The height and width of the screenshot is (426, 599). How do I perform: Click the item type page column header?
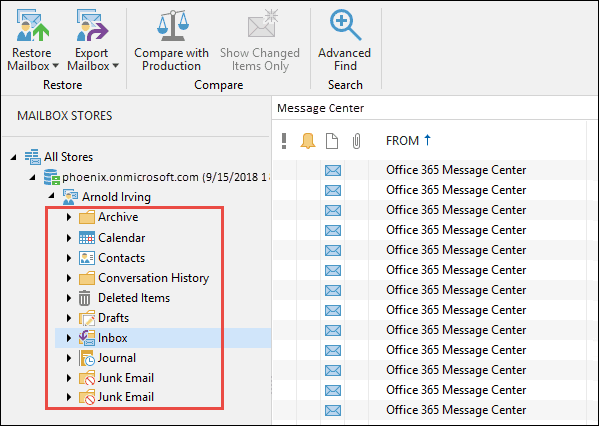(x=332, y=141)
